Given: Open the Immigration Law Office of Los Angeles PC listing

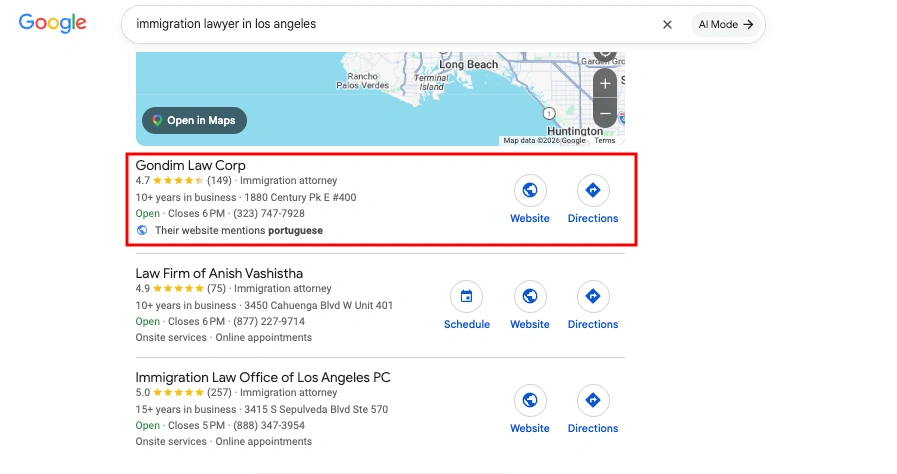Looking at the screenshot, I should tap(263, 377).
